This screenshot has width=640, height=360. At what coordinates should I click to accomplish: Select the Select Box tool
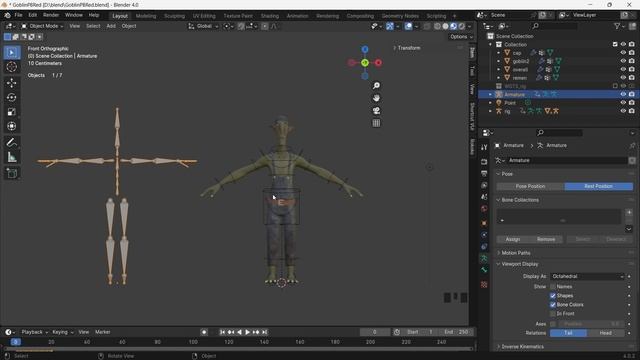12,53
